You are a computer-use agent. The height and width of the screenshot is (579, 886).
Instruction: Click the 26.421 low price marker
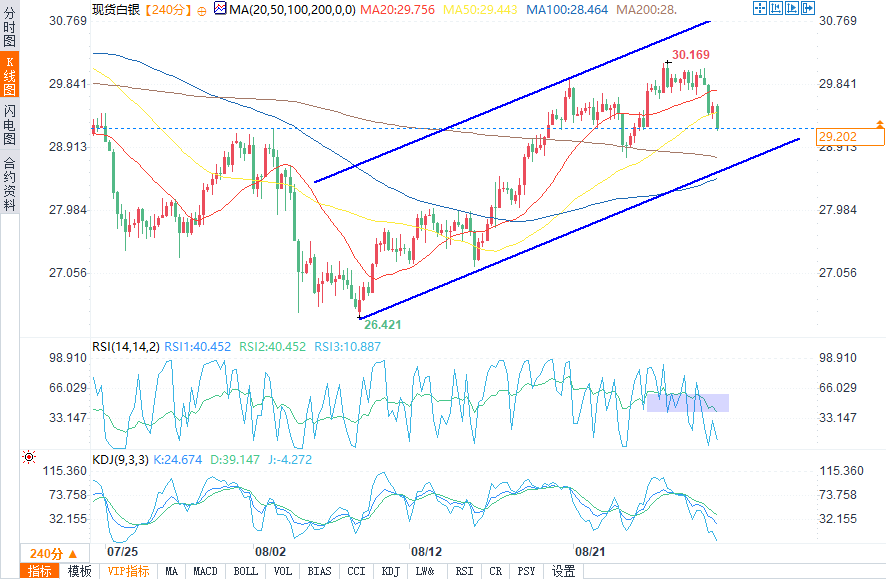click(383, 324)
